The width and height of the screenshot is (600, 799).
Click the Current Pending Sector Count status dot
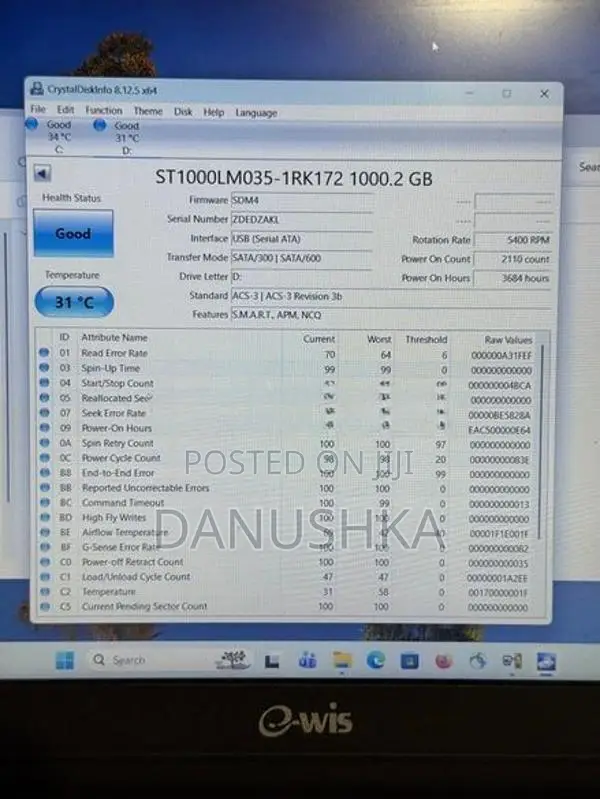click(45, 606)
